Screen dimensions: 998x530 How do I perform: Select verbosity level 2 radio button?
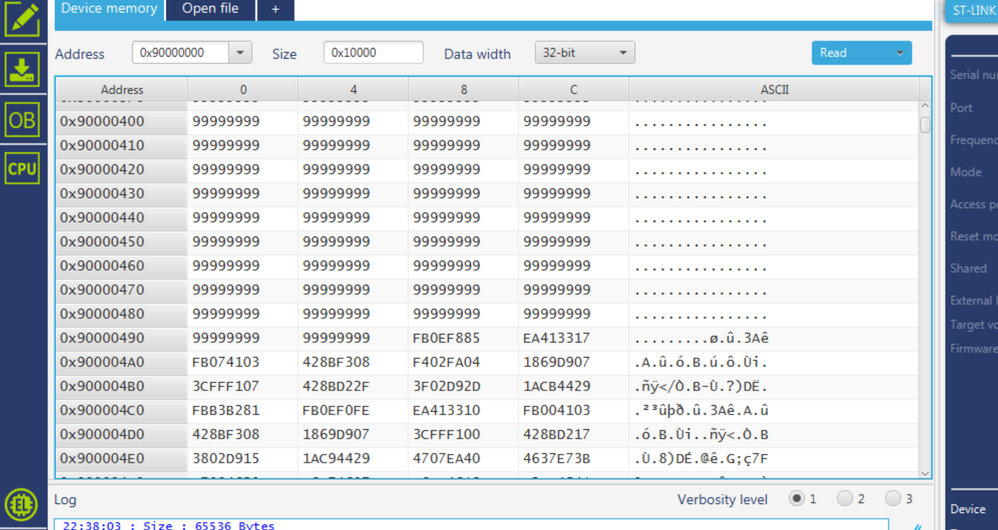845,498
